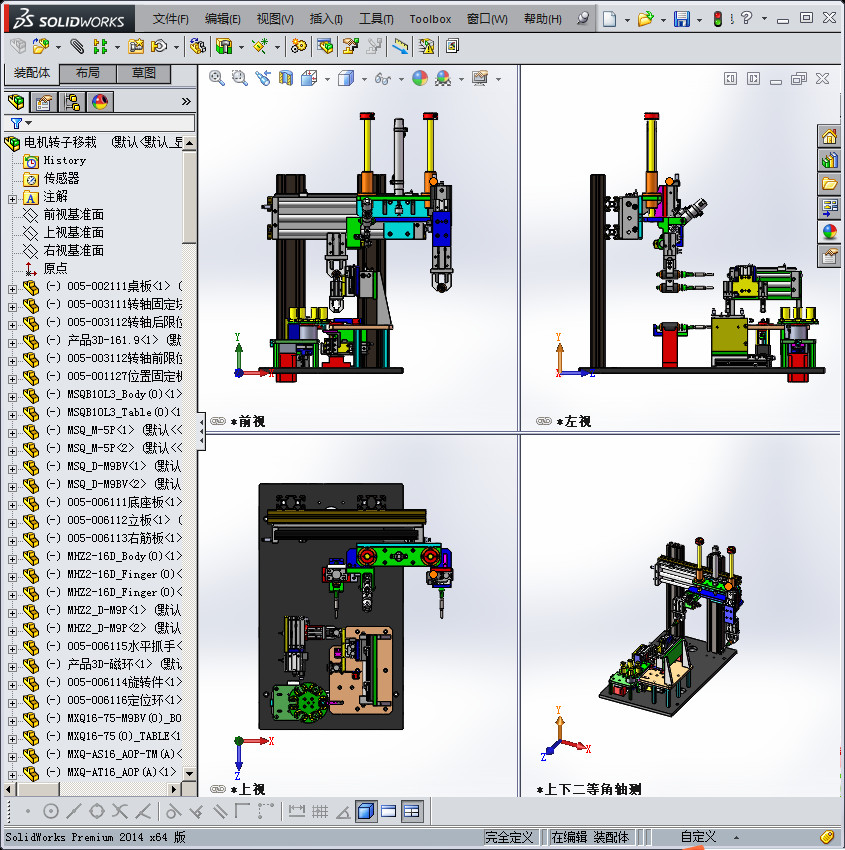Viewport: 845px width, 850px height.
Task: Create an Exploded View
Action: point(350,47)
